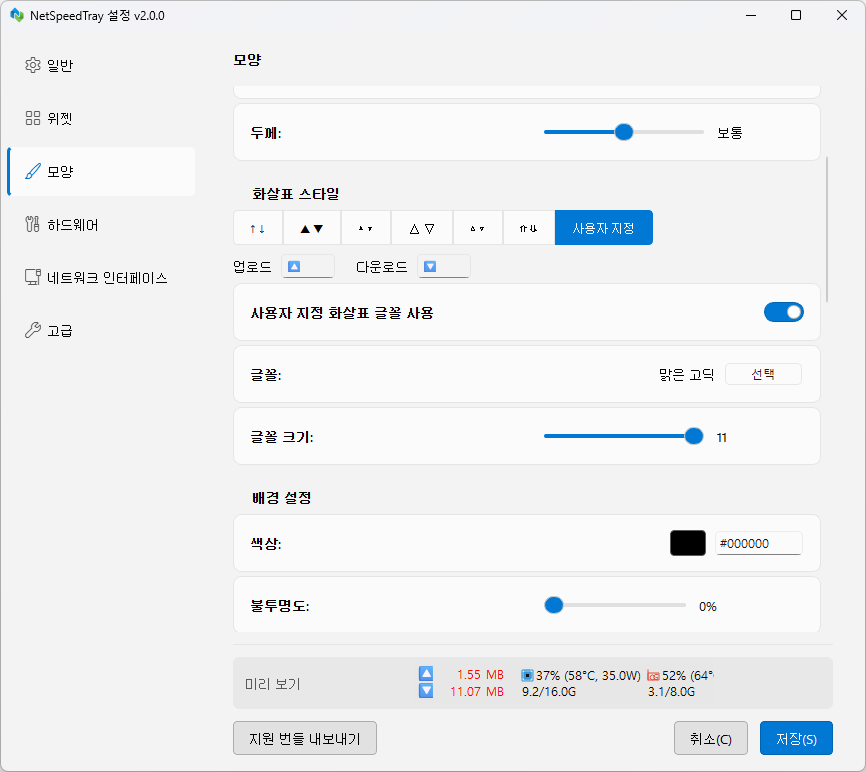Viewport: 866px width, 772px height.
Task: Click the 지원 번들 내보내기 button
Action: pyautogui.click(x=305, y=738)
